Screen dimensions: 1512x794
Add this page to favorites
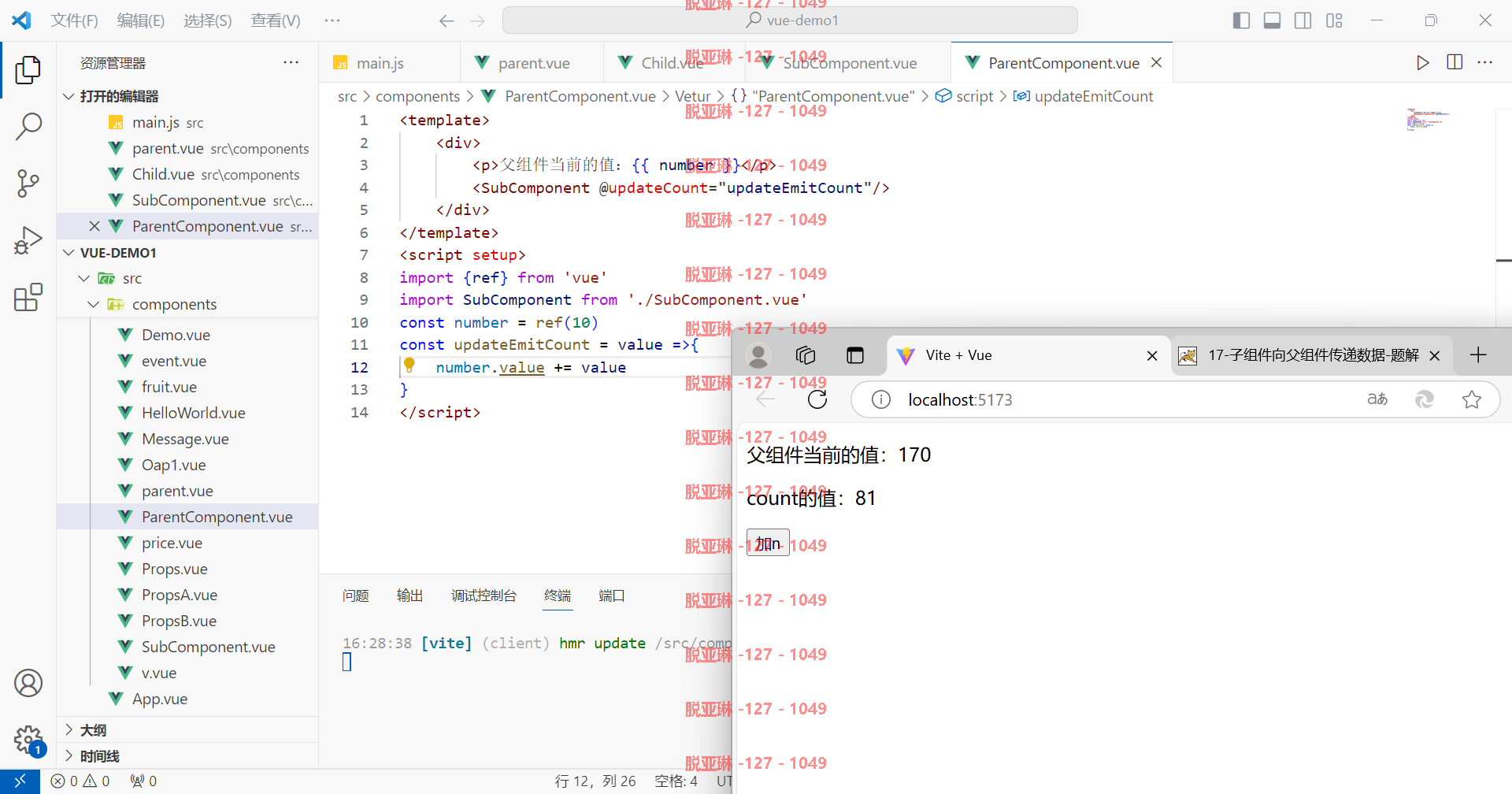tap(1472, 399)
